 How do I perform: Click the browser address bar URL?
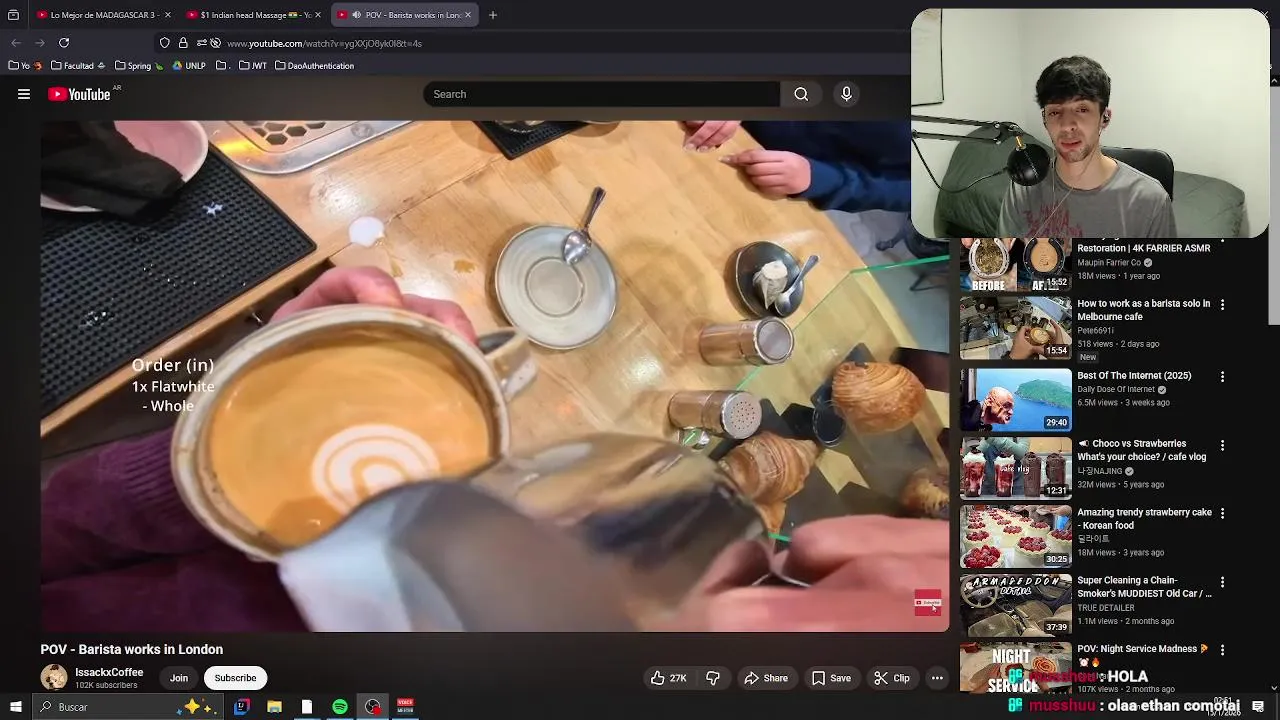click(x=324, y=43)
